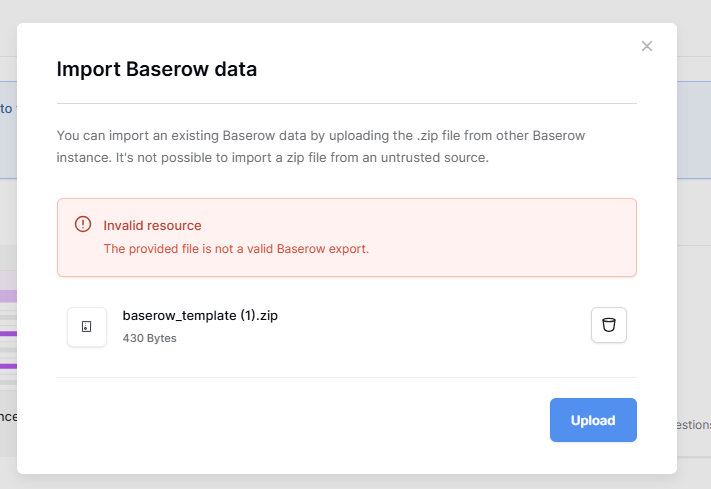711x489 pixels.
Task: Click the cut-off "estions" text at right edge
Action: [694, 425]
